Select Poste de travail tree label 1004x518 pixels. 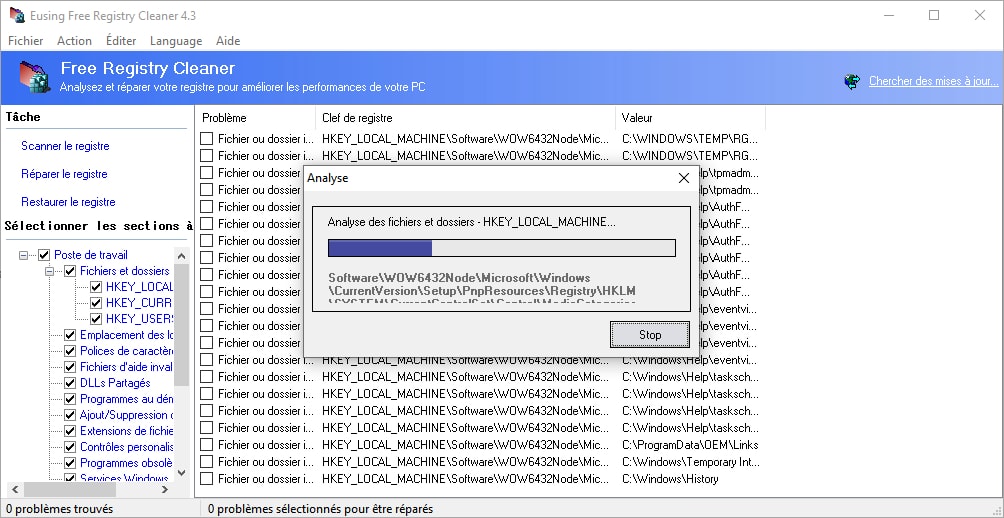pyautogui.click(x=91, y=255)
